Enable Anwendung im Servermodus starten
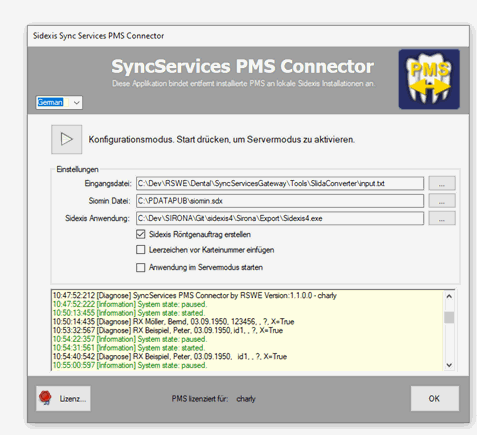The height and width of the screenshot is (435, 477). coord(141,267)
